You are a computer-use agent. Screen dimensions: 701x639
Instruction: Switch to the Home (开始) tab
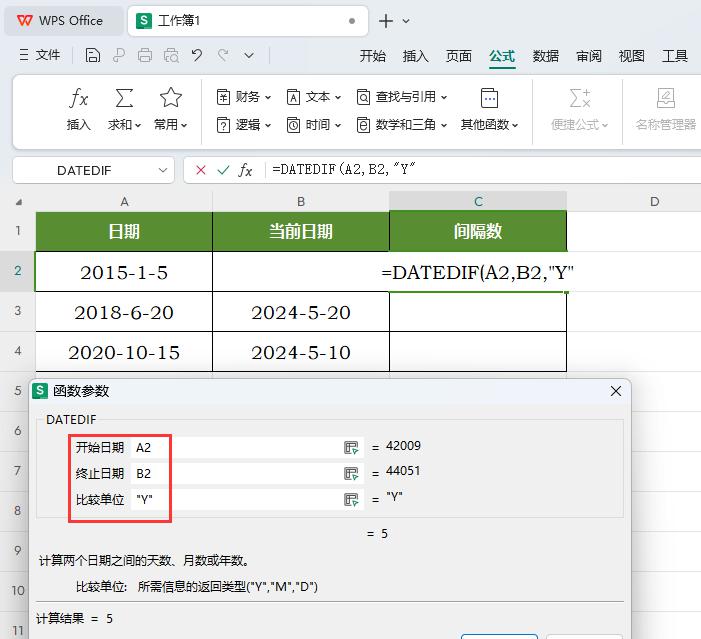coord(372,56)
